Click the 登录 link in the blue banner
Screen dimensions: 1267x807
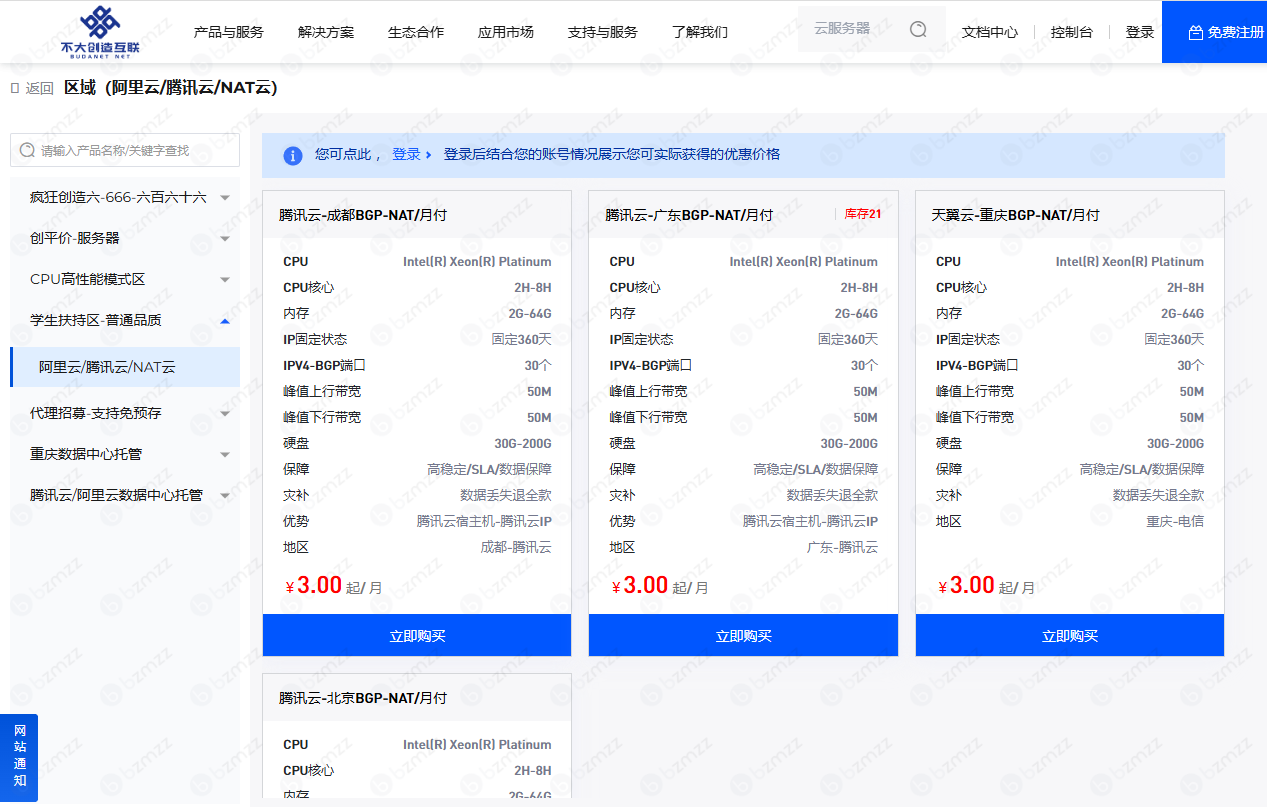click(406, 155)
